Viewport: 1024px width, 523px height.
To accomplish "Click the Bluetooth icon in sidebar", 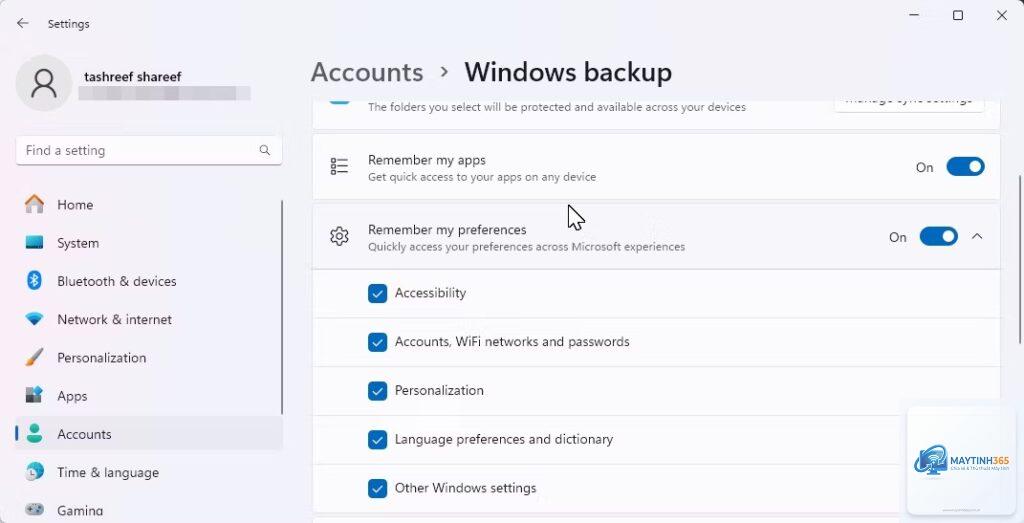I will tap(34, 281).
